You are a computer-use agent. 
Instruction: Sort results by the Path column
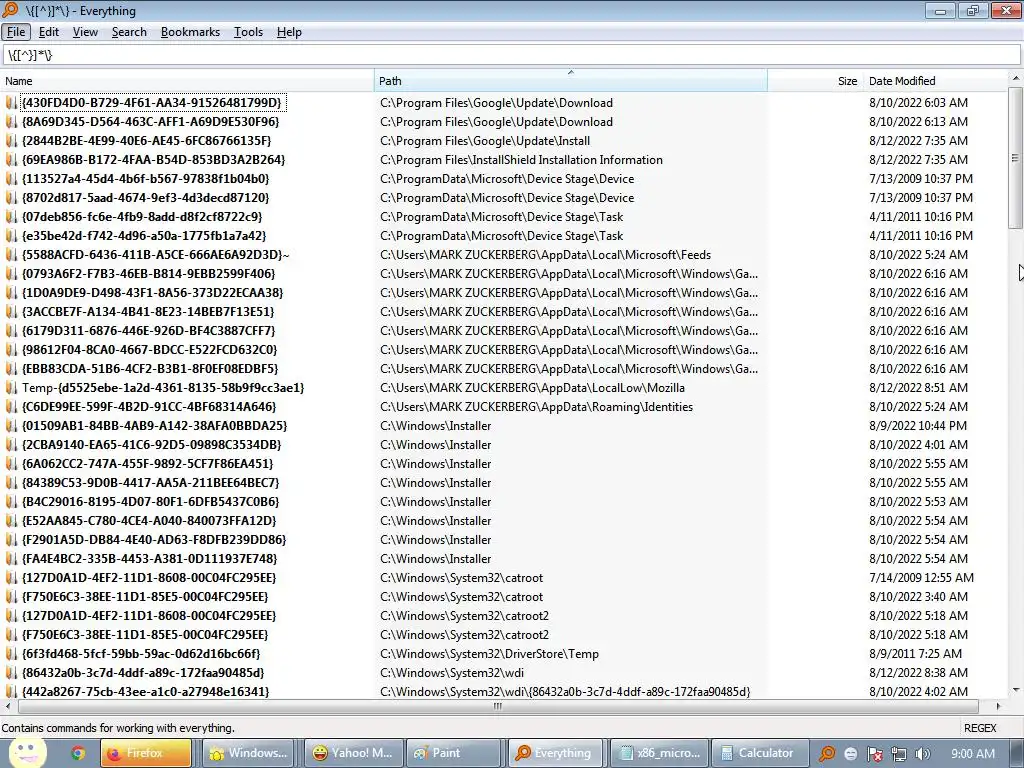click(x=571, y=81)
